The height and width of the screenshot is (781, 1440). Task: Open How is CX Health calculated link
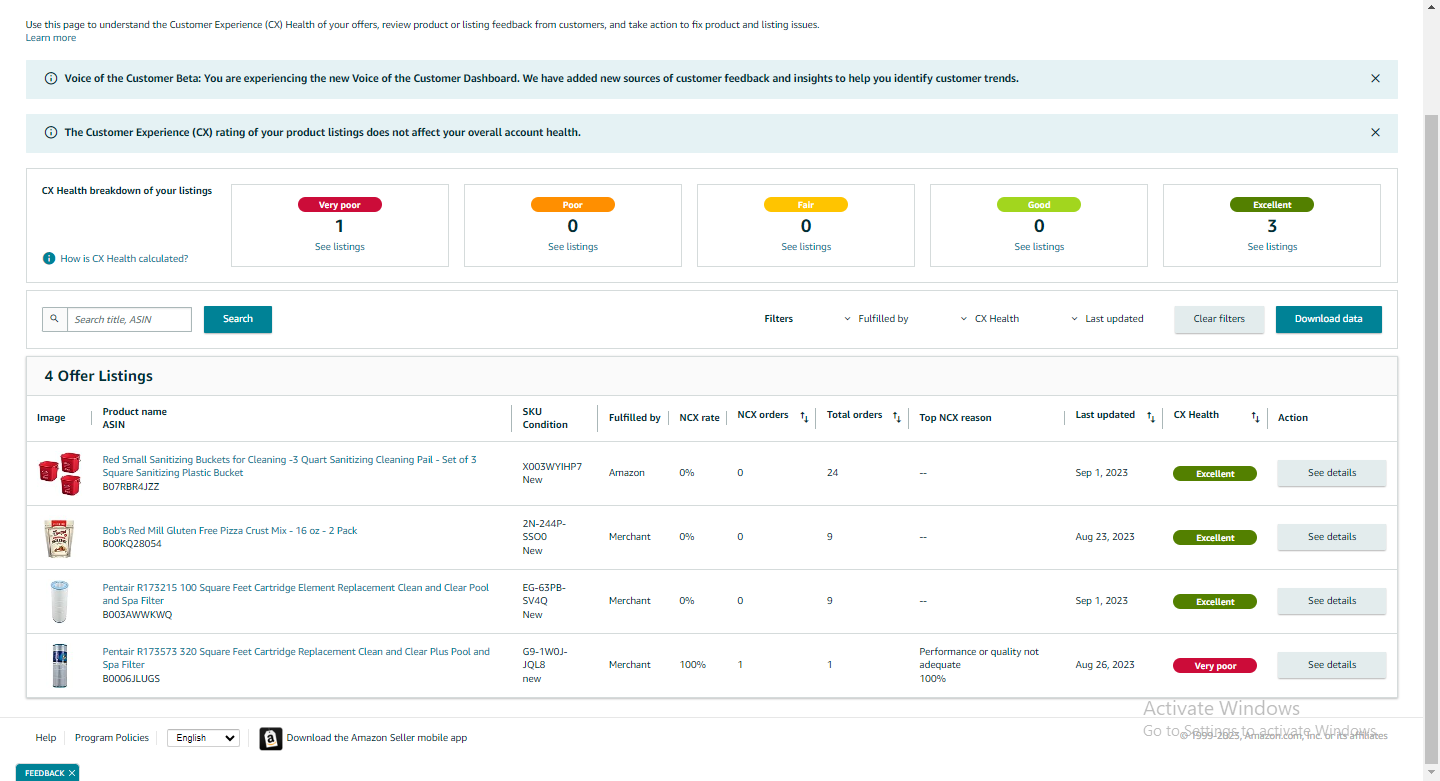(x=124, y=259)
